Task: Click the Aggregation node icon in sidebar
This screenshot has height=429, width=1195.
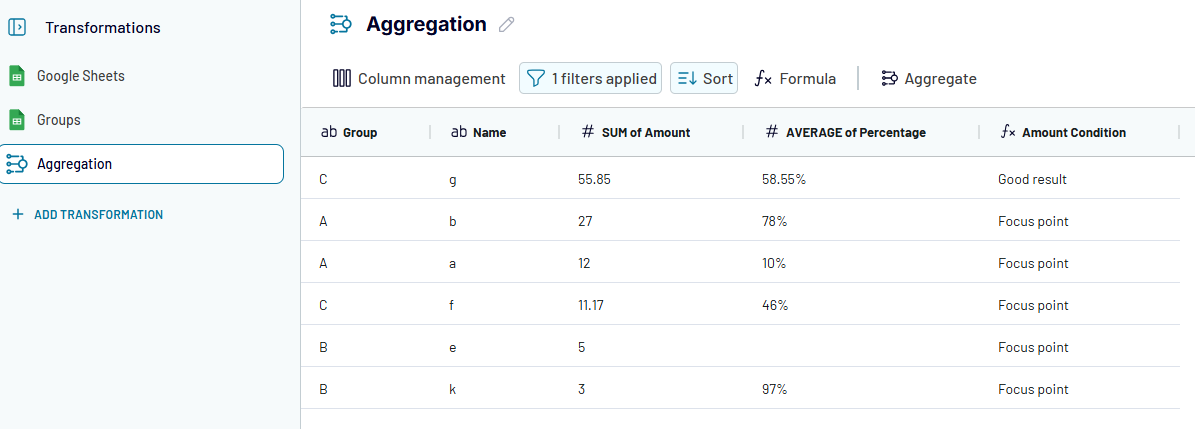Action: click(x=16, y=164)
